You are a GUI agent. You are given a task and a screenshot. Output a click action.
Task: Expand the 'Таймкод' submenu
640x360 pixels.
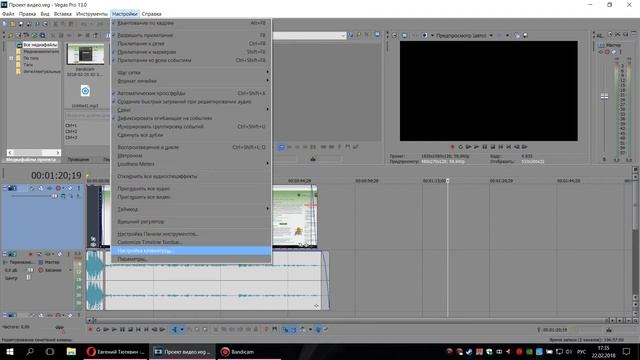click(191, 209)
